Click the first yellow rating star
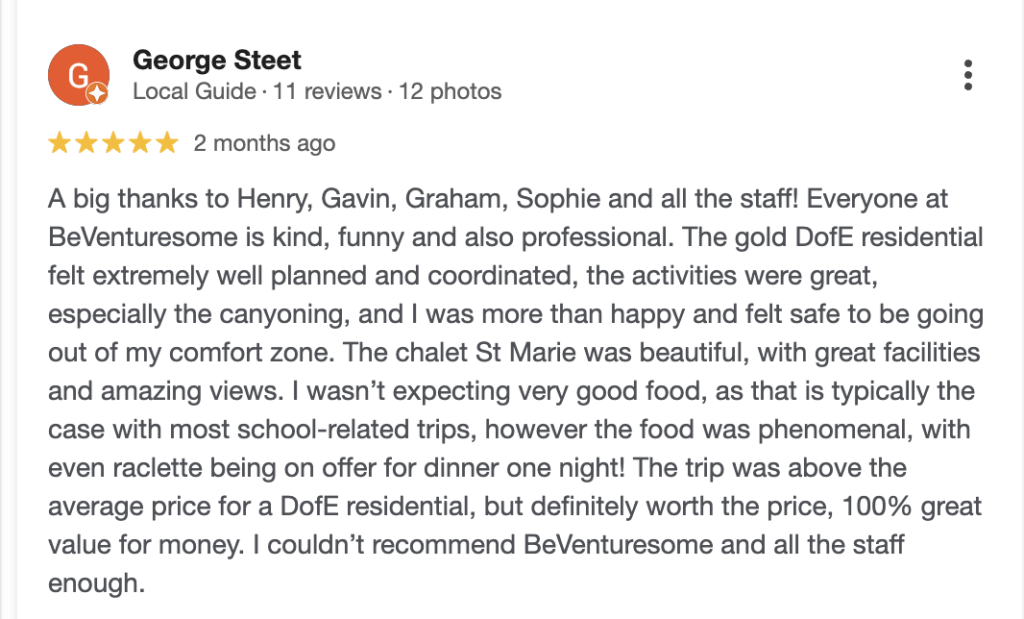1024x619 pixels. [59, 143]
